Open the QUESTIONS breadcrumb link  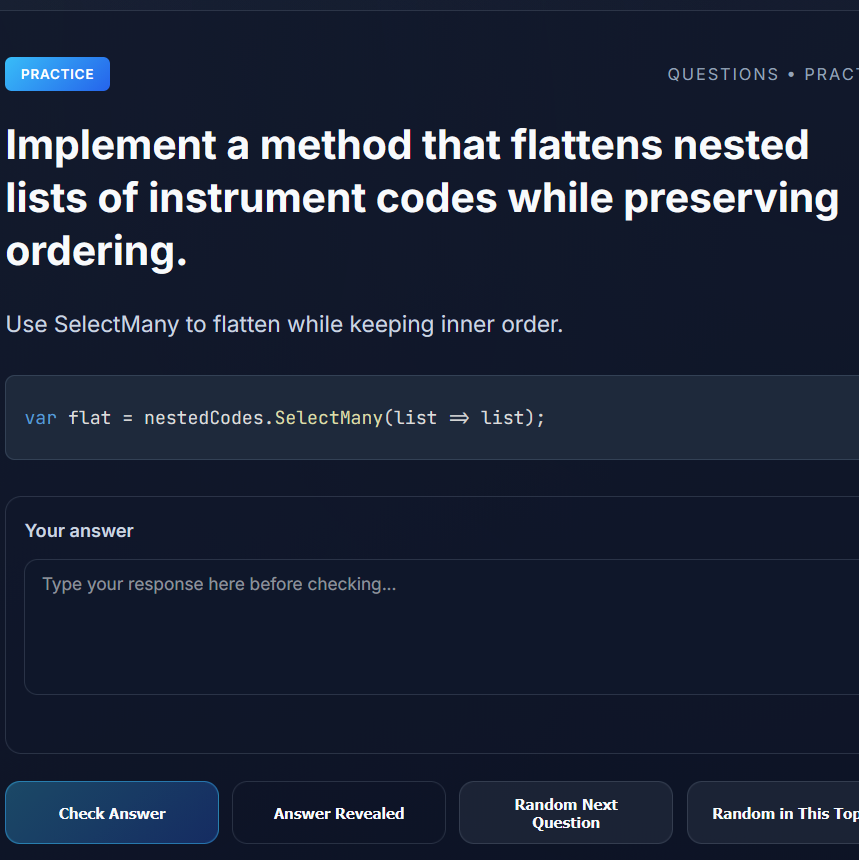[722, 74]
